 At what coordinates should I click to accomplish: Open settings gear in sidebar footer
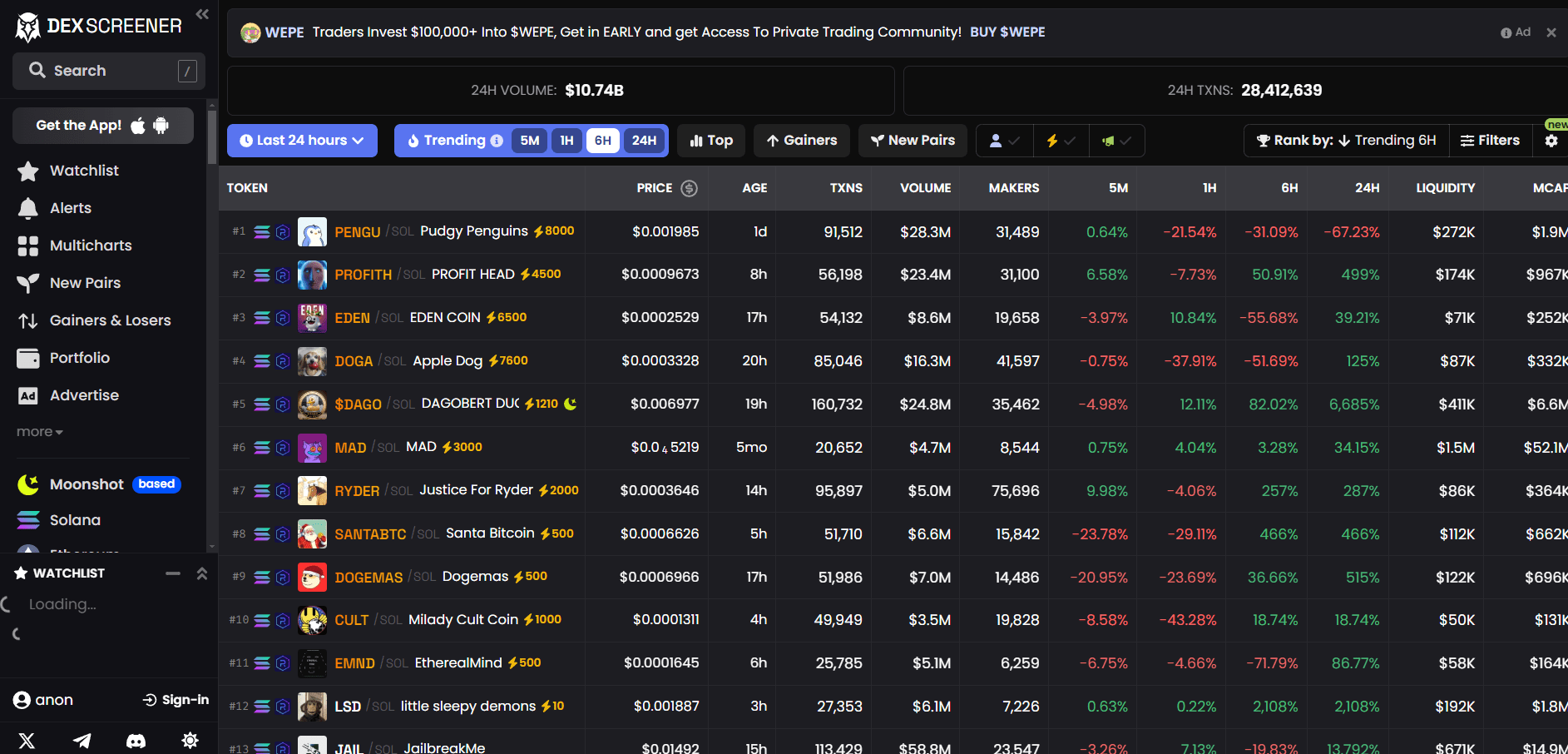190,741
